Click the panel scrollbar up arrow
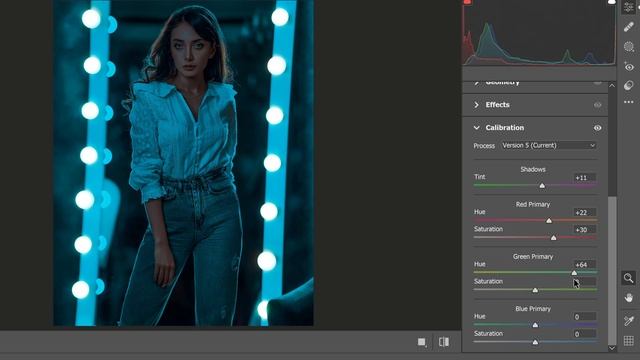 click(612, 85)
